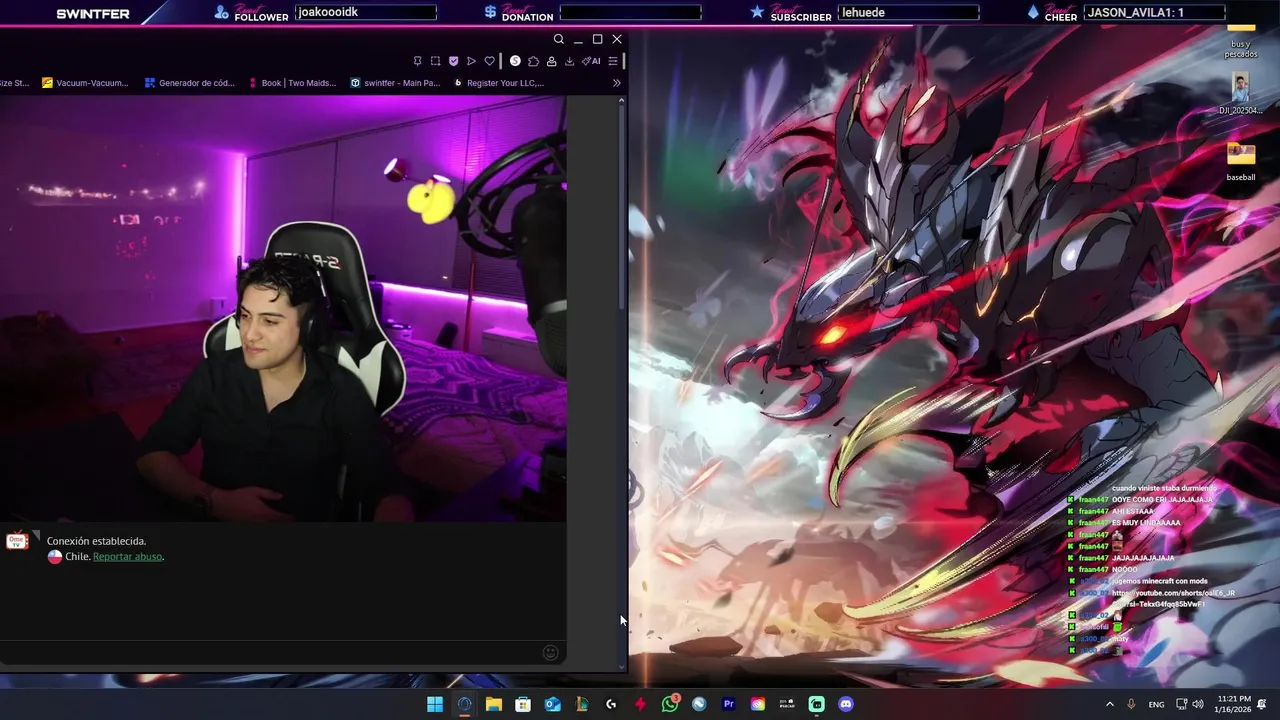
Task: Open the bus y pescados desktop folder
Action: point(1241,40)
